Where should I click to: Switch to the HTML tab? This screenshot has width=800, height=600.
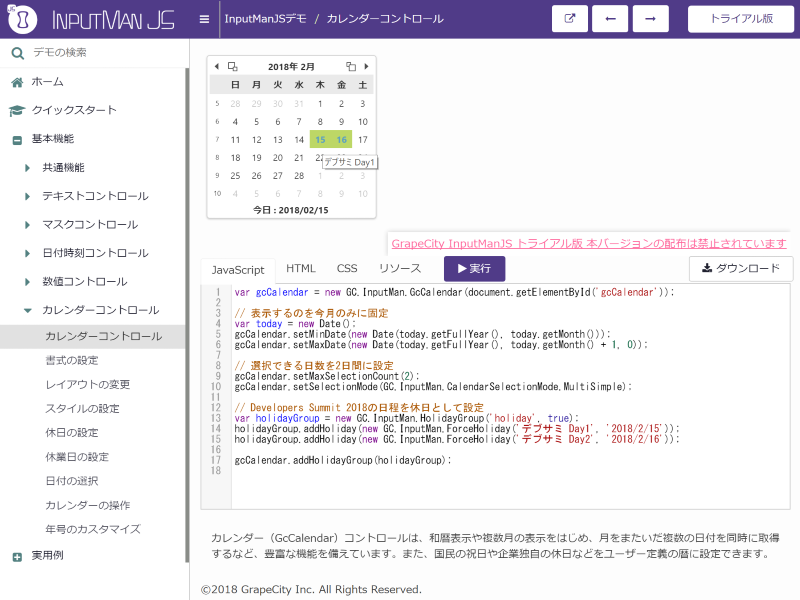(x=301, y=268)
